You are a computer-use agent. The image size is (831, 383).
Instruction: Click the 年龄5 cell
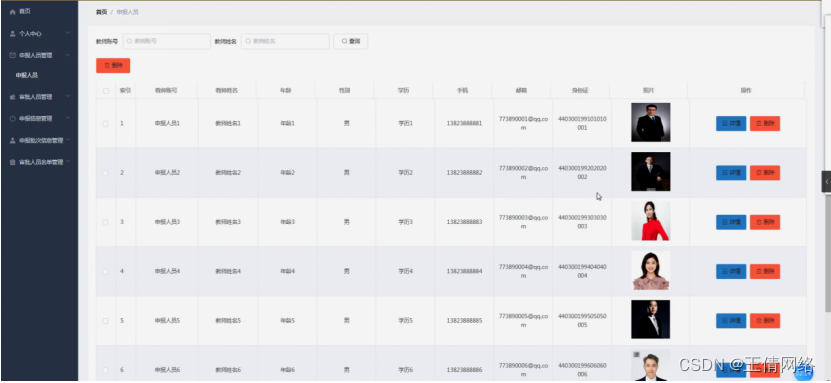tap(287, 320)
